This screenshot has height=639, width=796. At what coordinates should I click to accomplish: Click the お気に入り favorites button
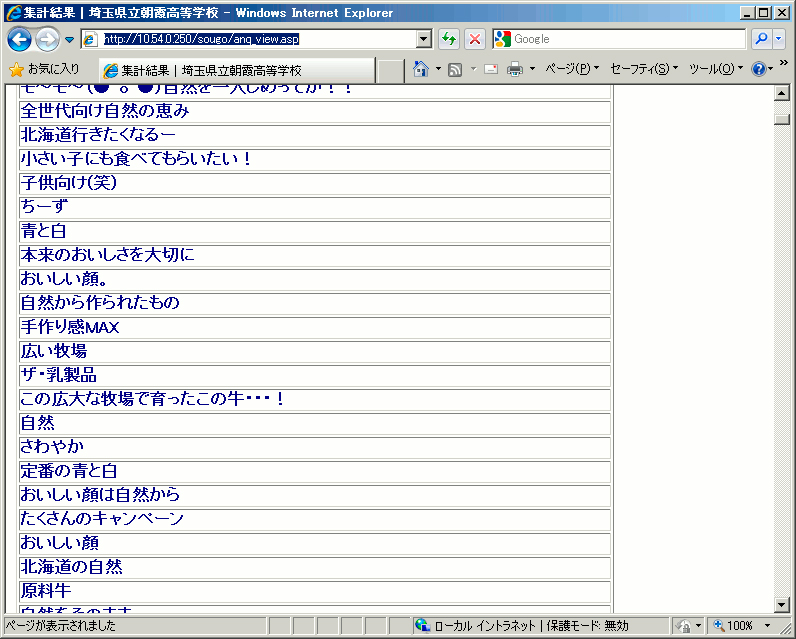45,69
